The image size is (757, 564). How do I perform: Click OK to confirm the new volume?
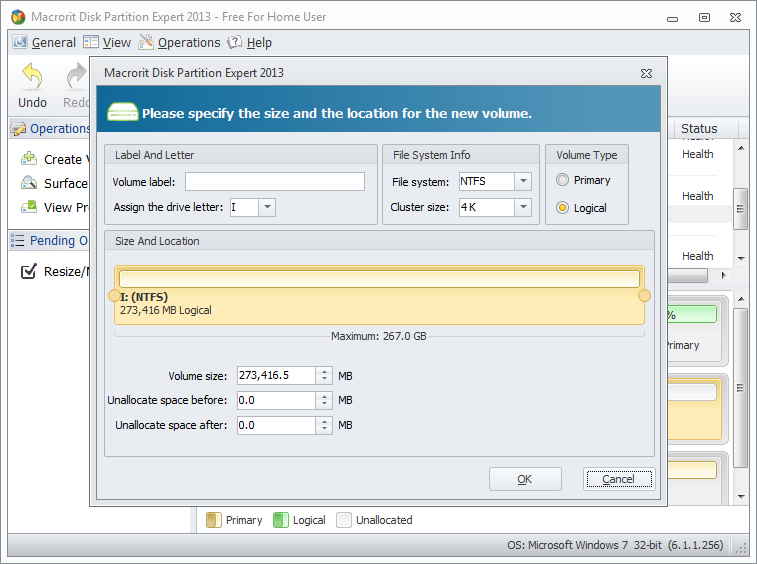tap(525, 479)
